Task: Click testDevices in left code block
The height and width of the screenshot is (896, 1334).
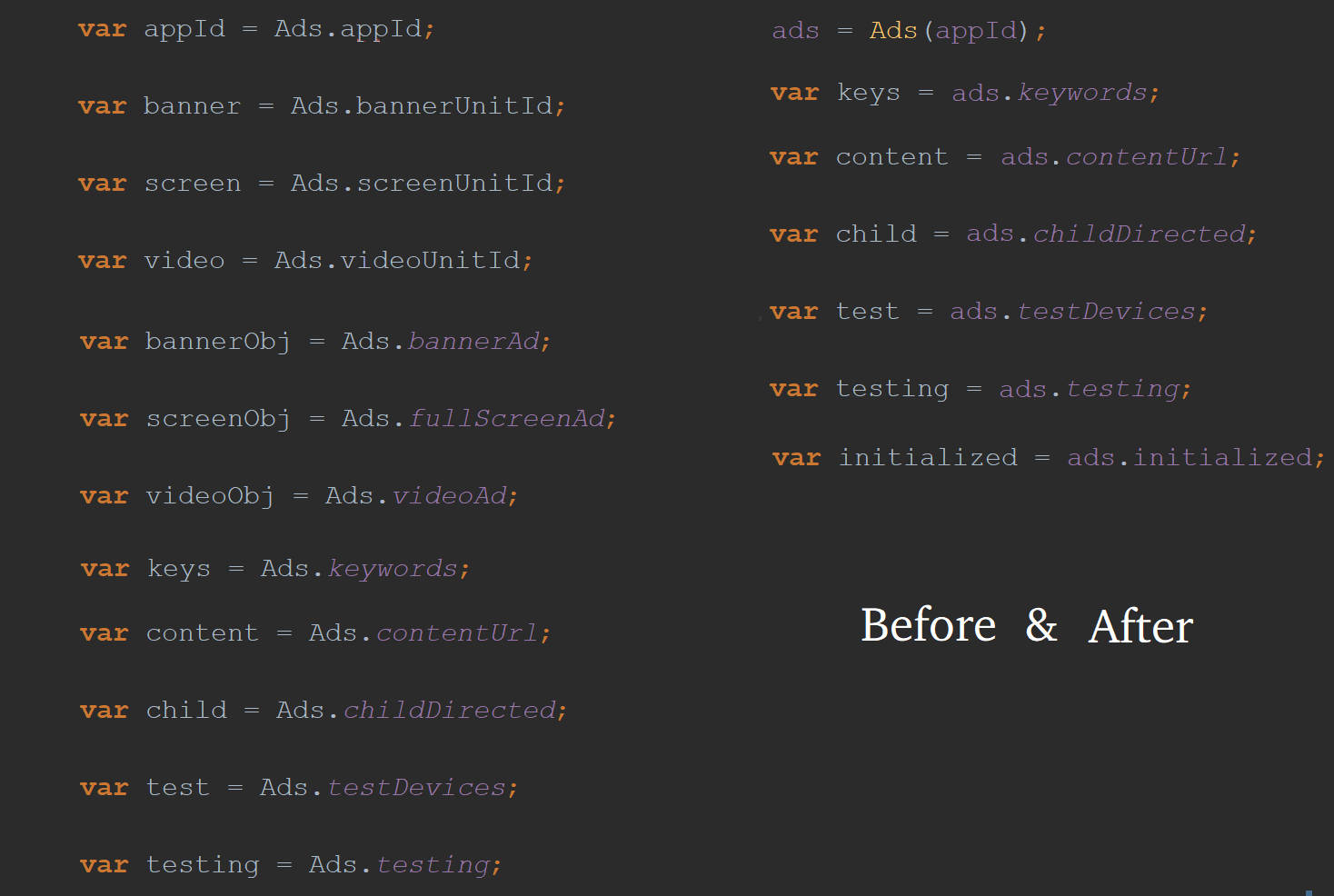Action: (416, 788)
